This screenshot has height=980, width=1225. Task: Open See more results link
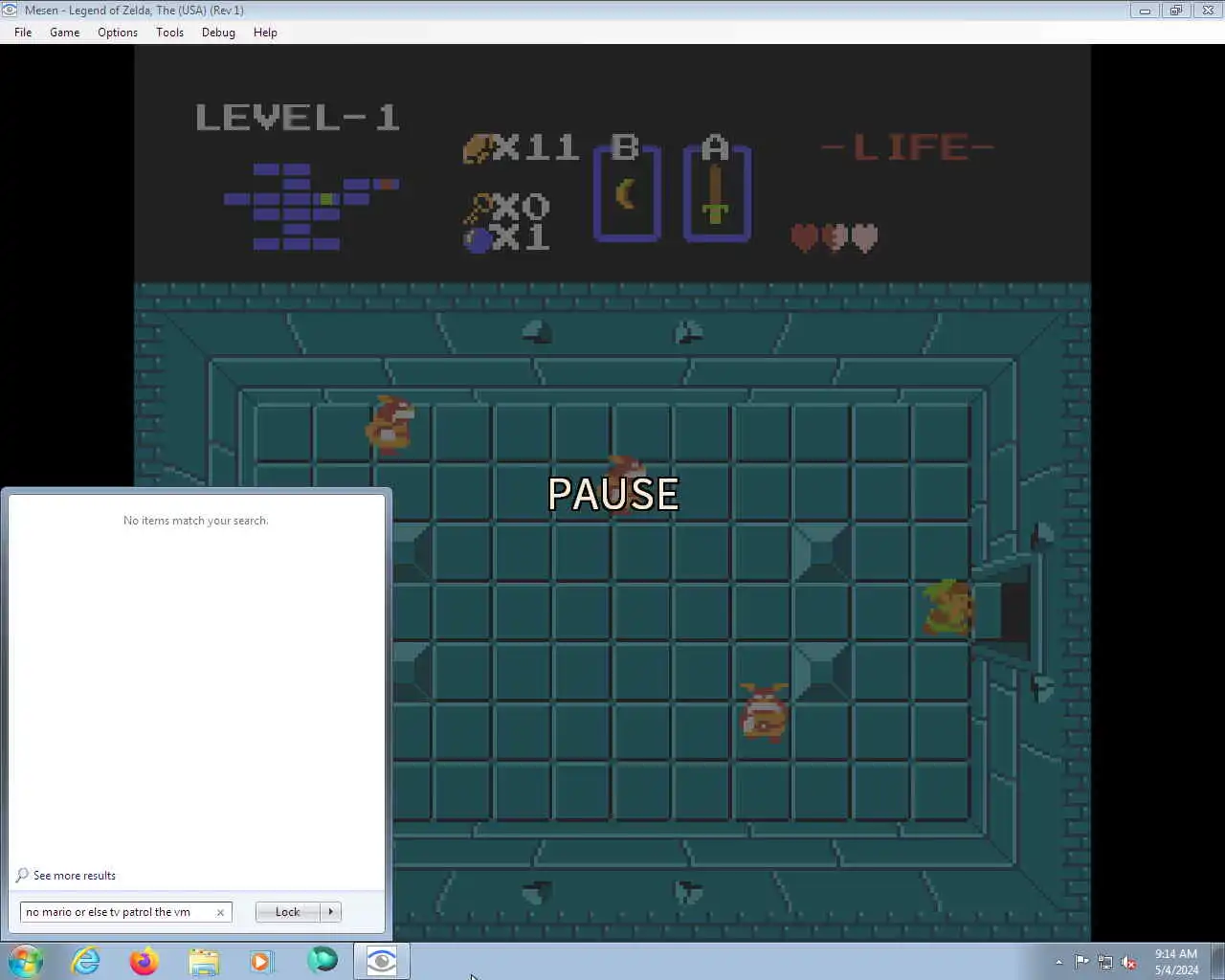click(x=74, y=876)
